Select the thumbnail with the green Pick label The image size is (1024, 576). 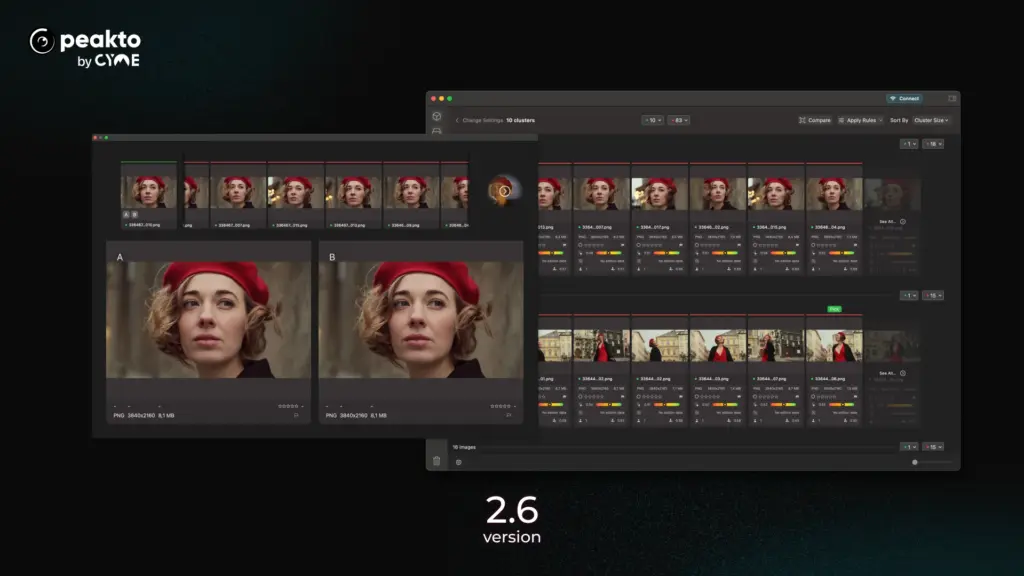(x=835, y=345)
